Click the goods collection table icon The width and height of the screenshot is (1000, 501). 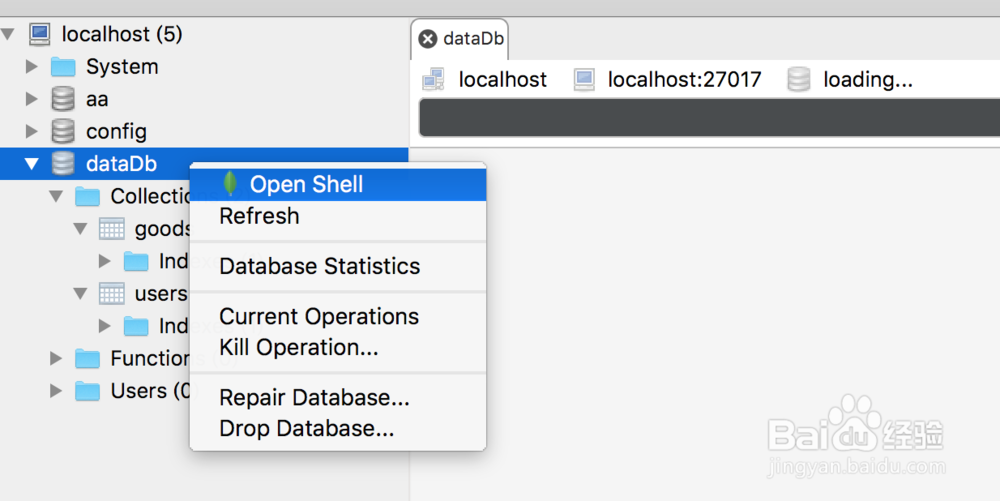112,229
